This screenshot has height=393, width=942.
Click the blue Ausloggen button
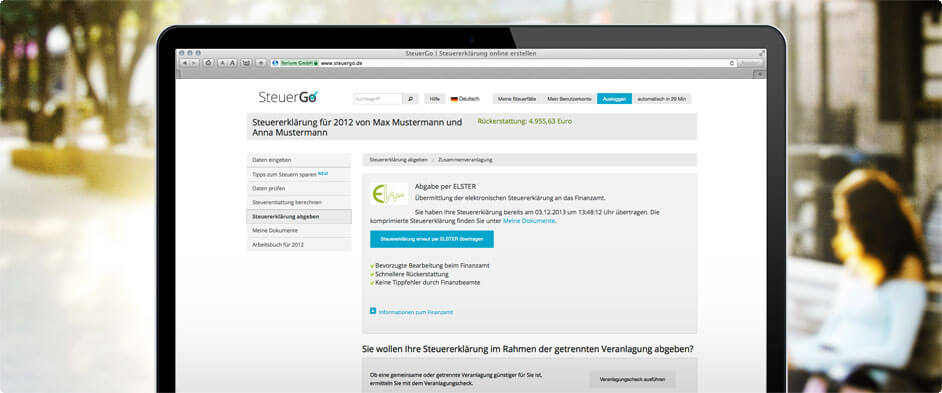click(615, 99)
